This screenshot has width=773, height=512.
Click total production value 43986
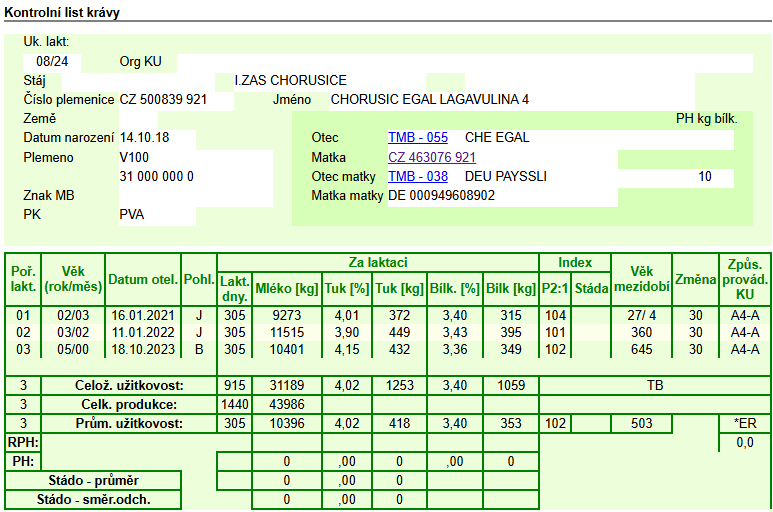(x=286, y=405)
